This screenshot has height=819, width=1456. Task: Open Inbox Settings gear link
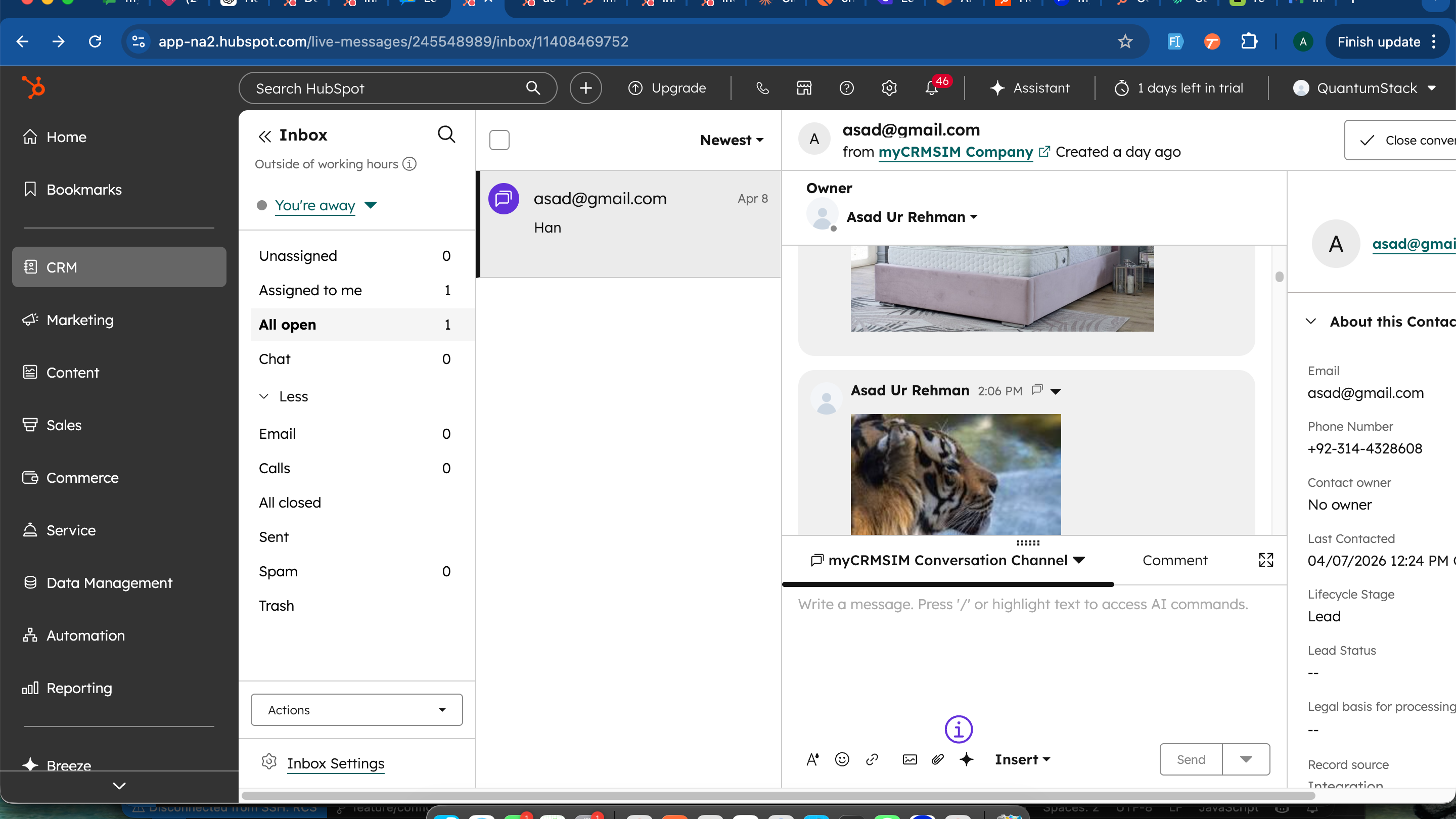(335, 763)
